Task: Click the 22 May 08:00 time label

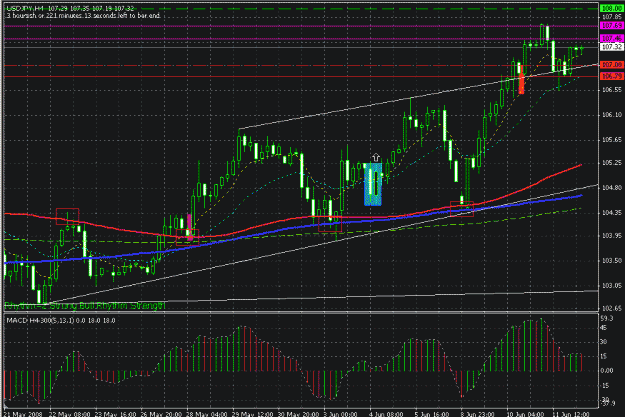Action: (x=69, y=414)
